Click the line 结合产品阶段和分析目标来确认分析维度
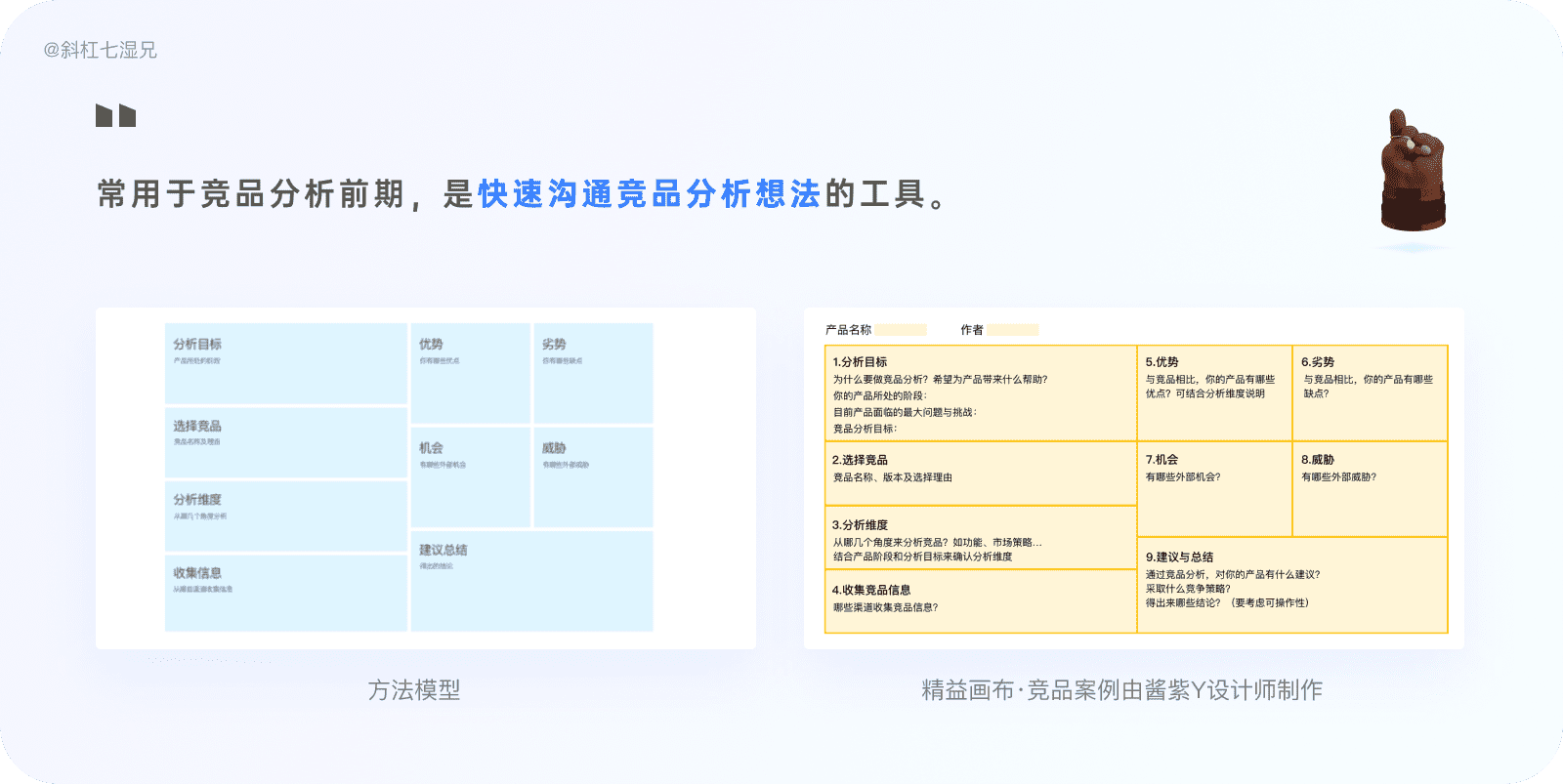This screenshot has width=1563, height=784. tap(922, 557)
